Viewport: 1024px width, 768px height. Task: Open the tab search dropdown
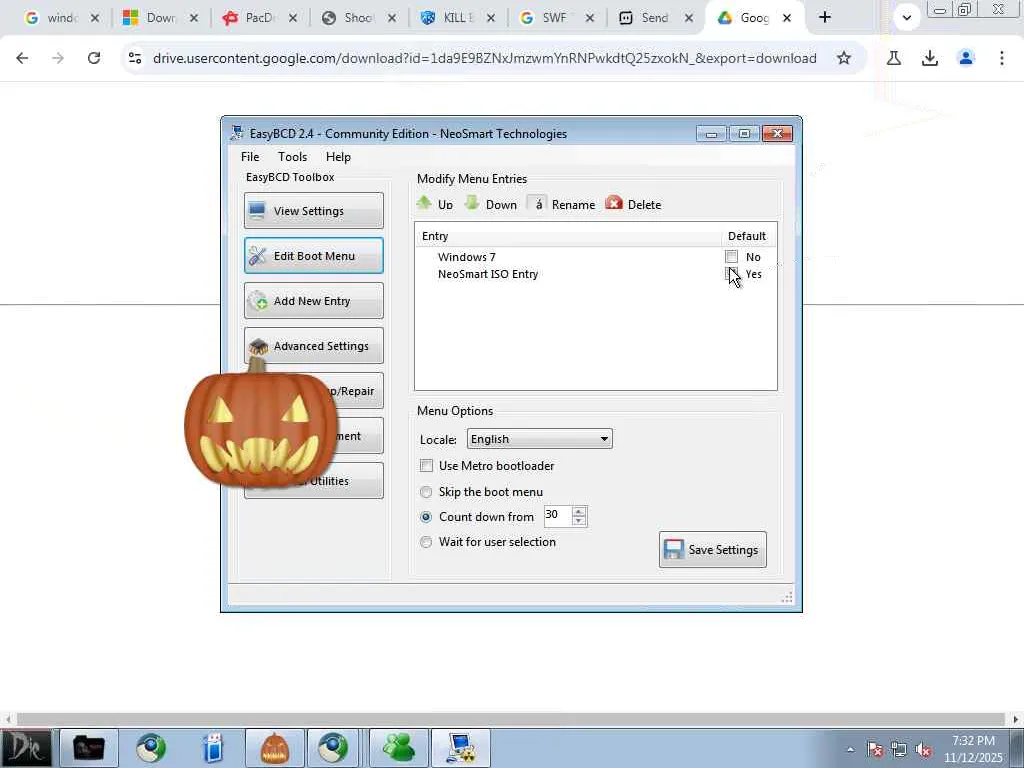[x=906, y=18]
